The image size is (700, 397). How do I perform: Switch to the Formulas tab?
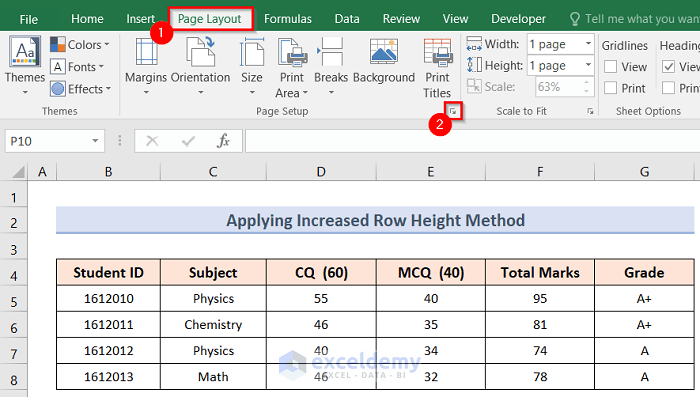click(x=288, y=19)
